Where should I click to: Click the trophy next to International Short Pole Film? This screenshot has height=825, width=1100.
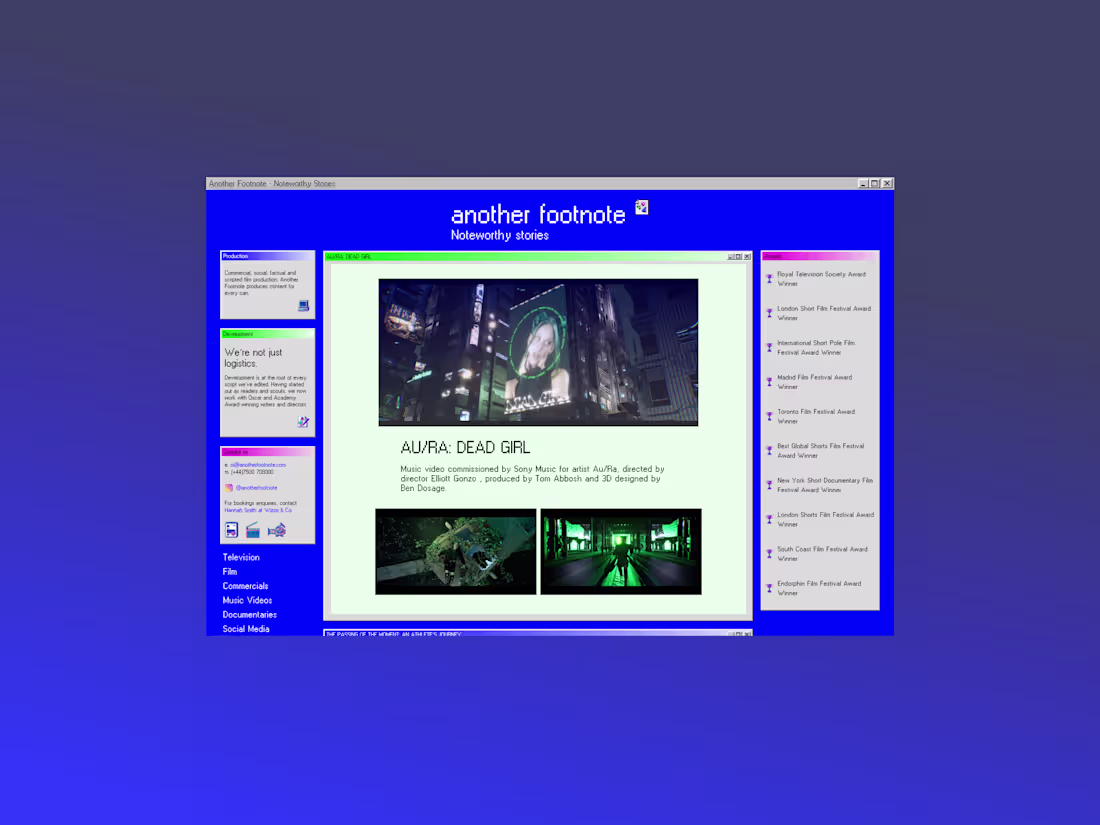[x=770, y=347]
